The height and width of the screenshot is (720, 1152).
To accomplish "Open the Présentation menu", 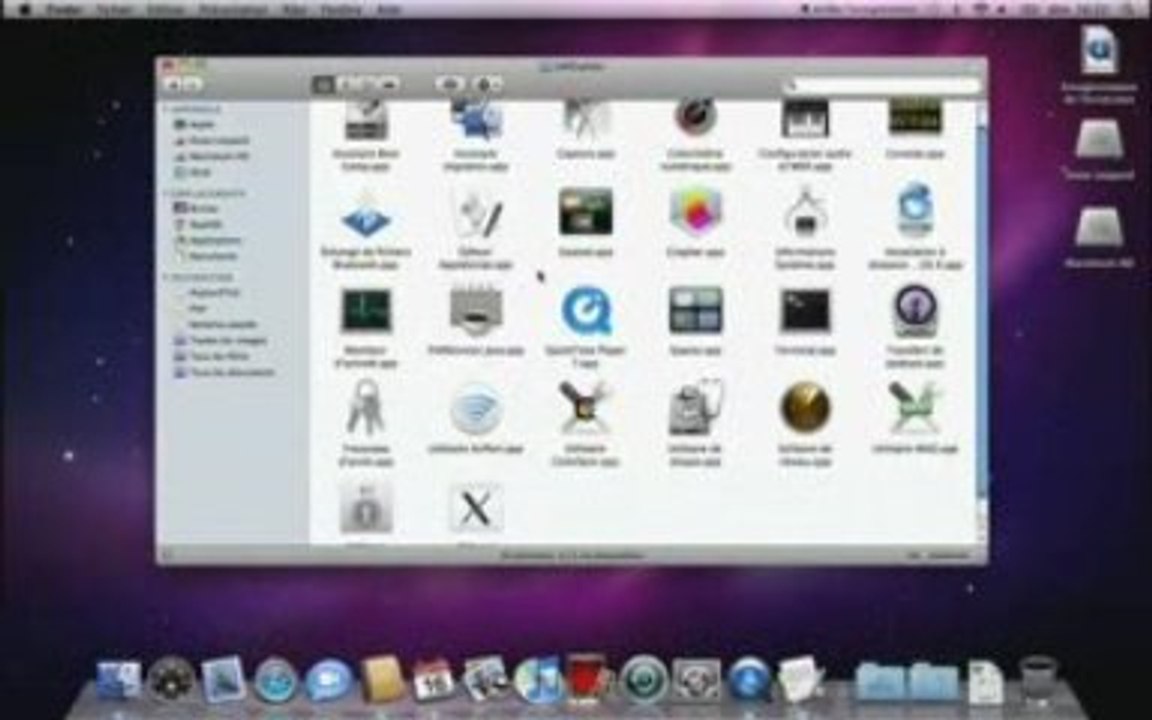I will point(233,9).
